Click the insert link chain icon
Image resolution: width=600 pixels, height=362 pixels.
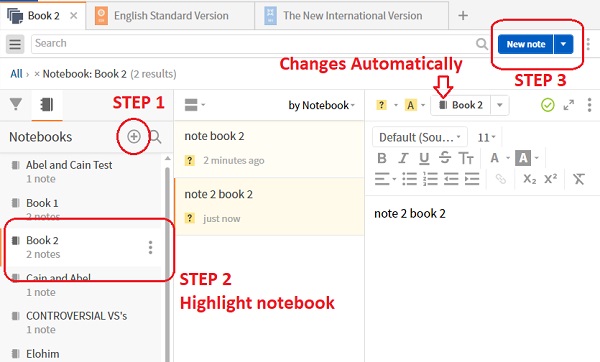click(x=501, y=179)
